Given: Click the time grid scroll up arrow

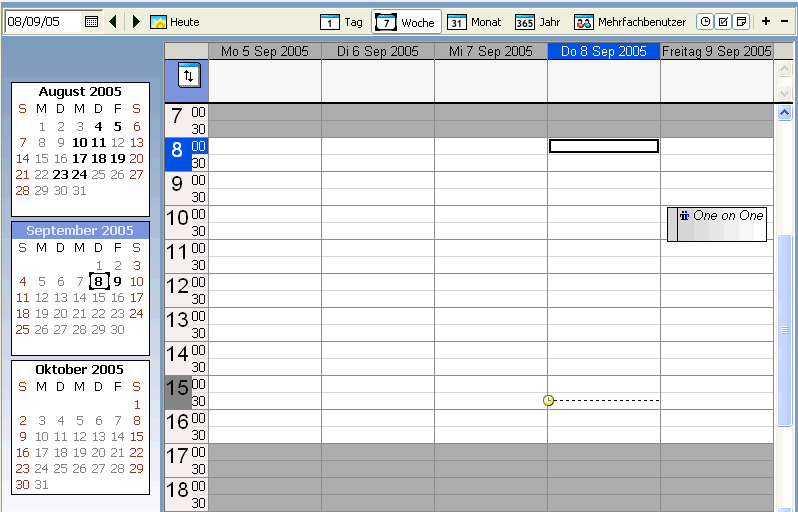Looking at the screenshot, I should click(x=785, y=113).
